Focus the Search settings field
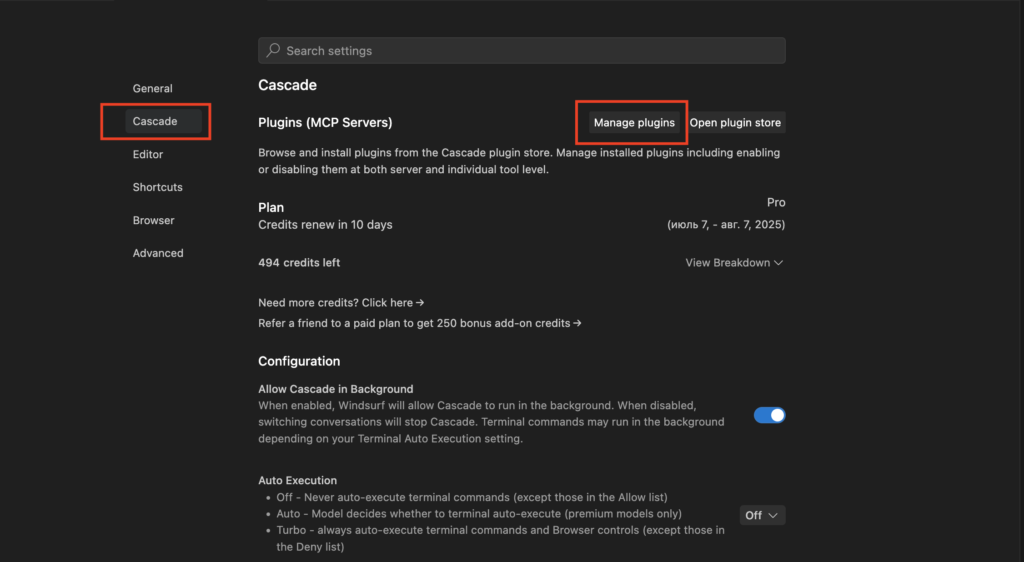The image size is (1024, 562). click(521, 50)
